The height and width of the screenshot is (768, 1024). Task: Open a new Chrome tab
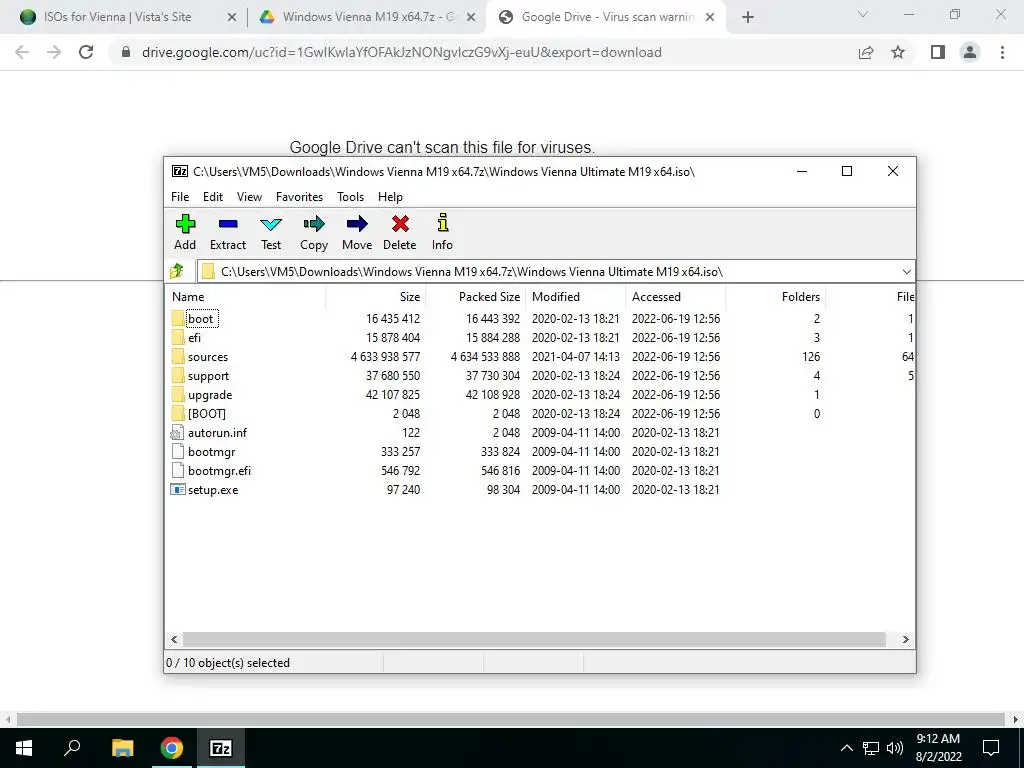coord(748,18)
